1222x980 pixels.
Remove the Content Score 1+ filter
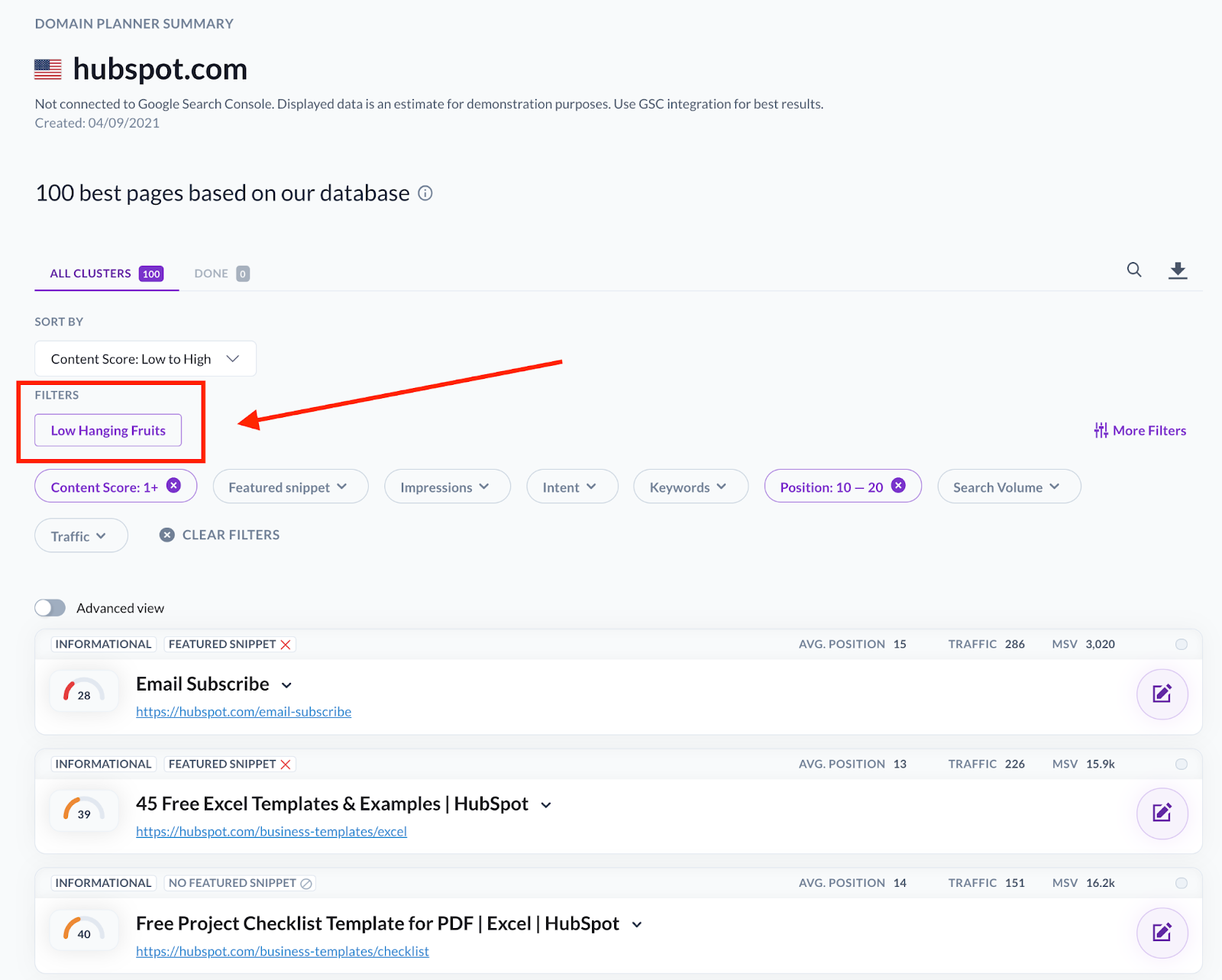[x=174, y=486]
